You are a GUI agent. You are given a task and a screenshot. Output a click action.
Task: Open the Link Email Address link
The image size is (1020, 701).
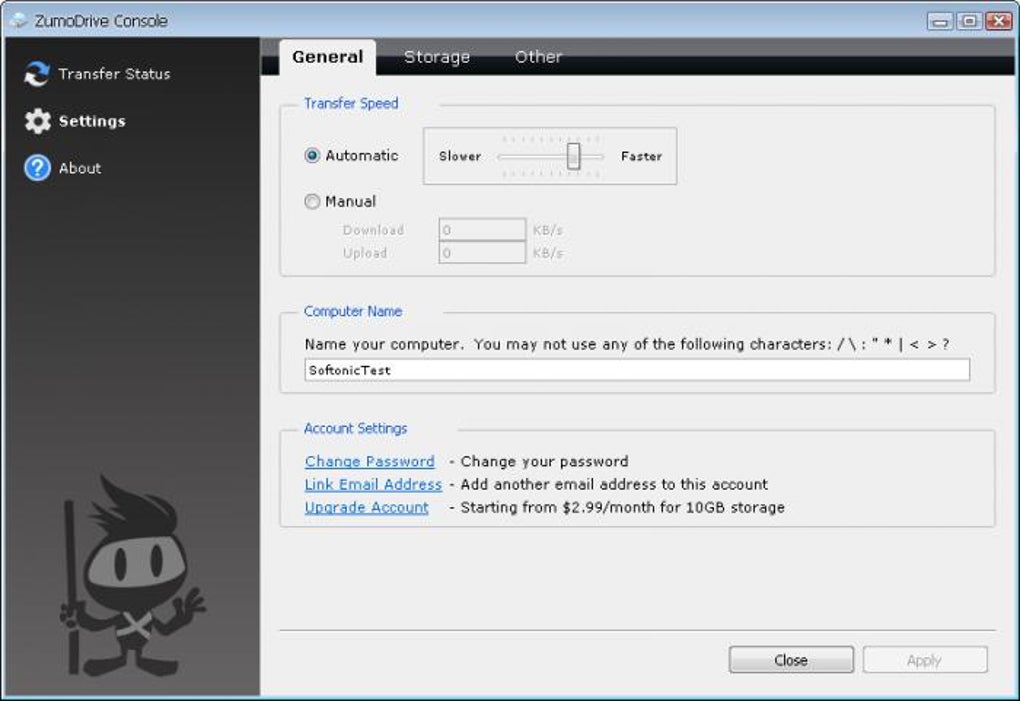373,484
